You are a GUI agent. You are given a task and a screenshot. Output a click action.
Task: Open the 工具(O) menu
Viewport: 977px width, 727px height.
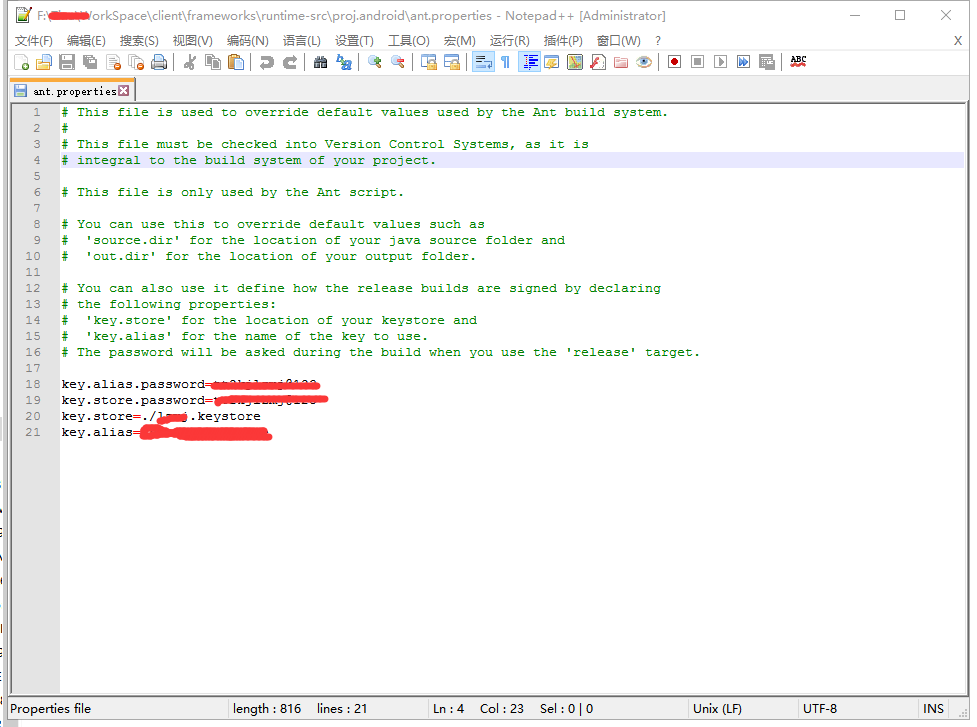[x=409, y=40]
